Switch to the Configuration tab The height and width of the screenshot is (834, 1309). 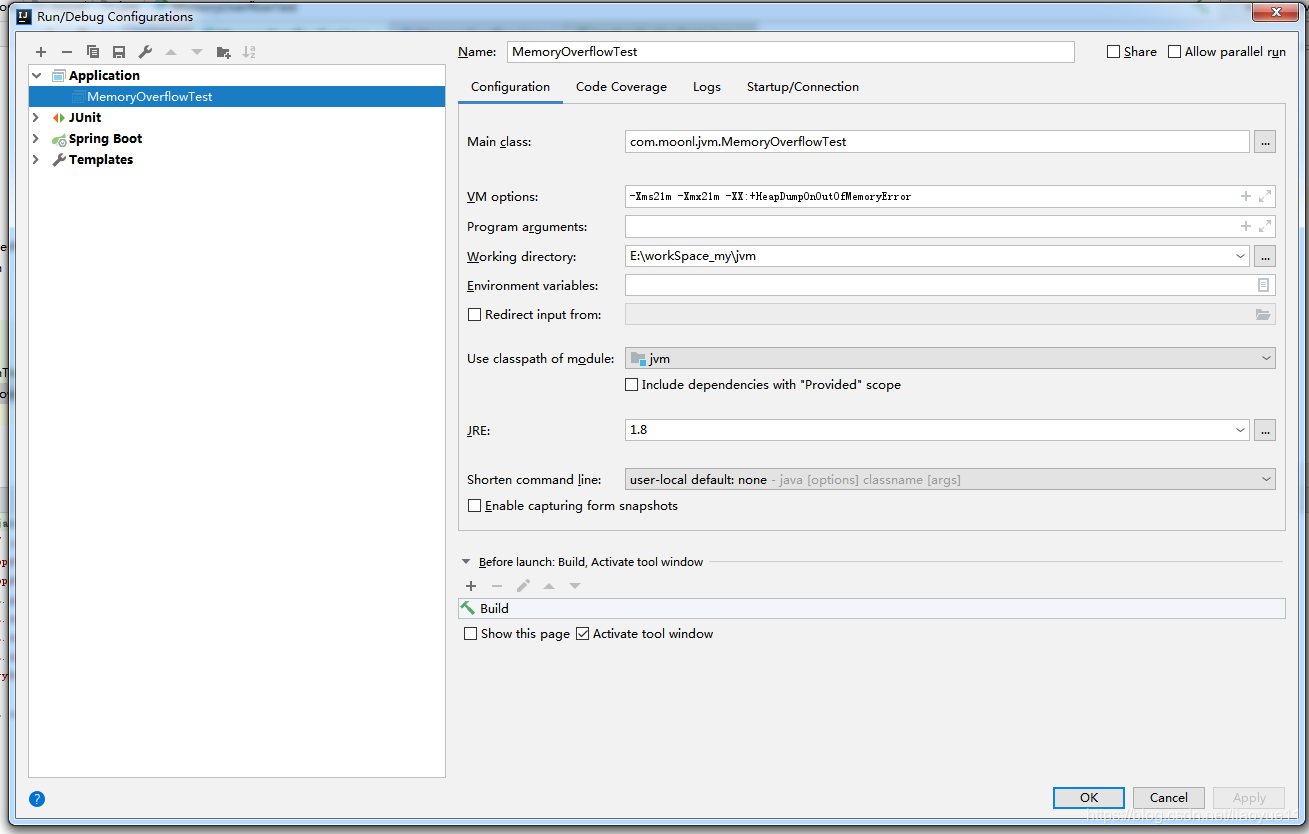510,87
